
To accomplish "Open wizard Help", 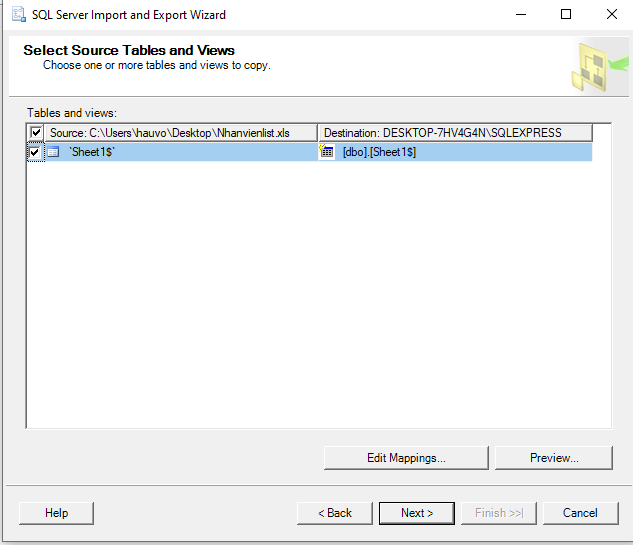I will 57,513.
